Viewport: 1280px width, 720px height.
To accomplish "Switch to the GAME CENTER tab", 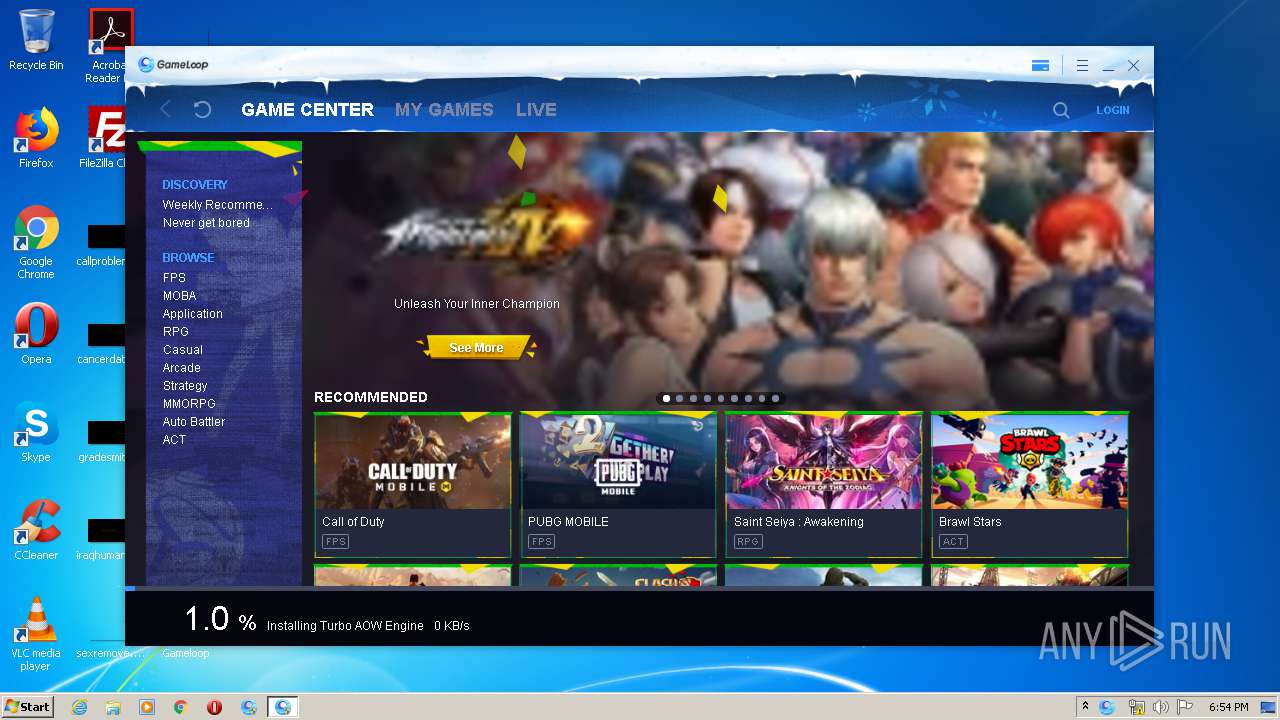I will click(x=307, y=110).
